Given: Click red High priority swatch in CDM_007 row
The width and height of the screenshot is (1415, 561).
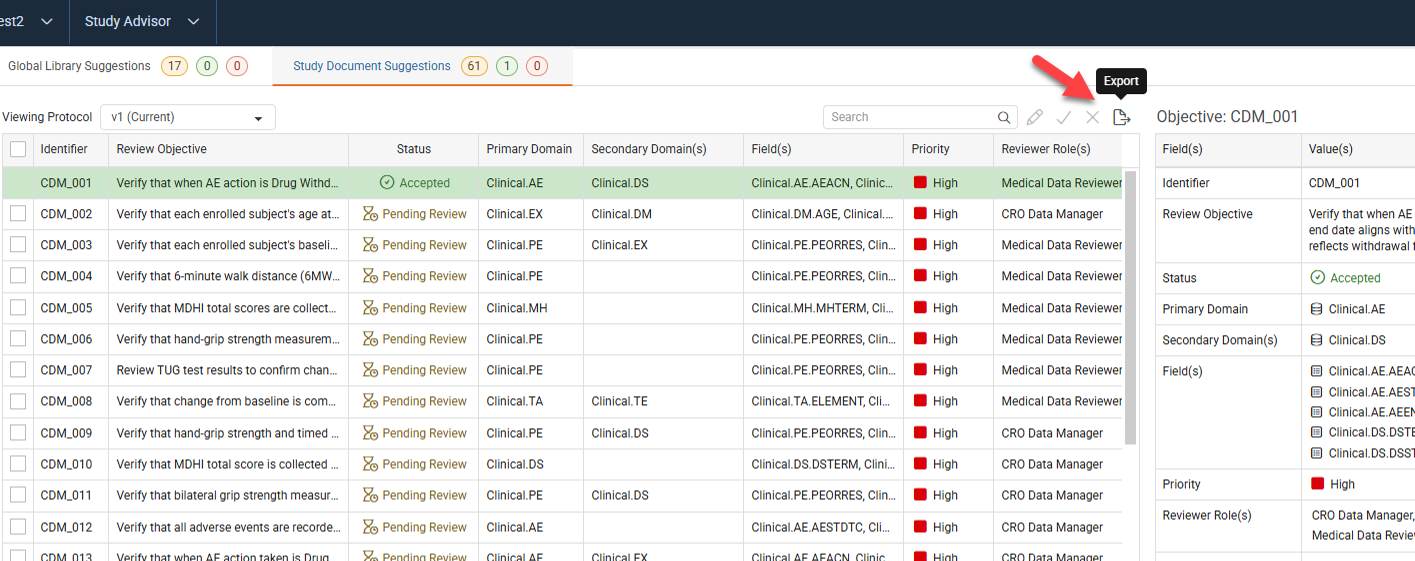Looking at the screenshot, I should 920,370.
